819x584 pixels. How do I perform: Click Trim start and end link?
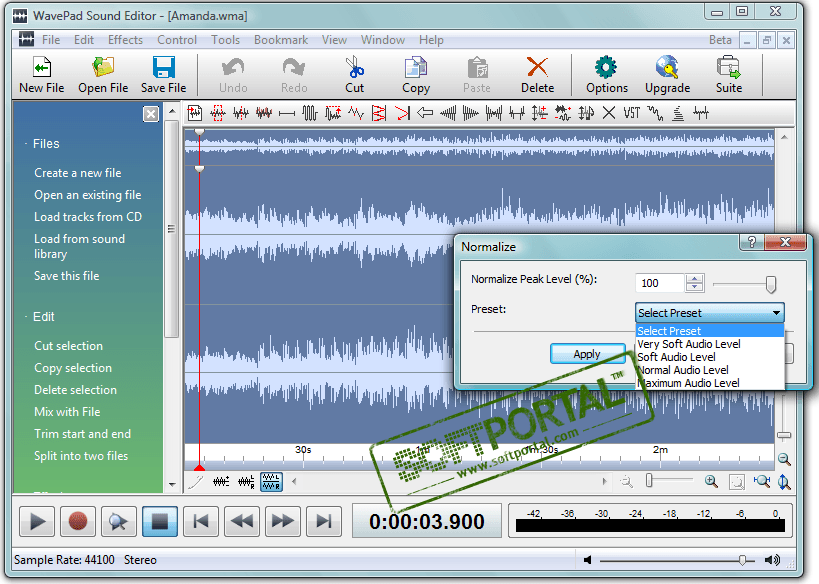pos(83,434)
